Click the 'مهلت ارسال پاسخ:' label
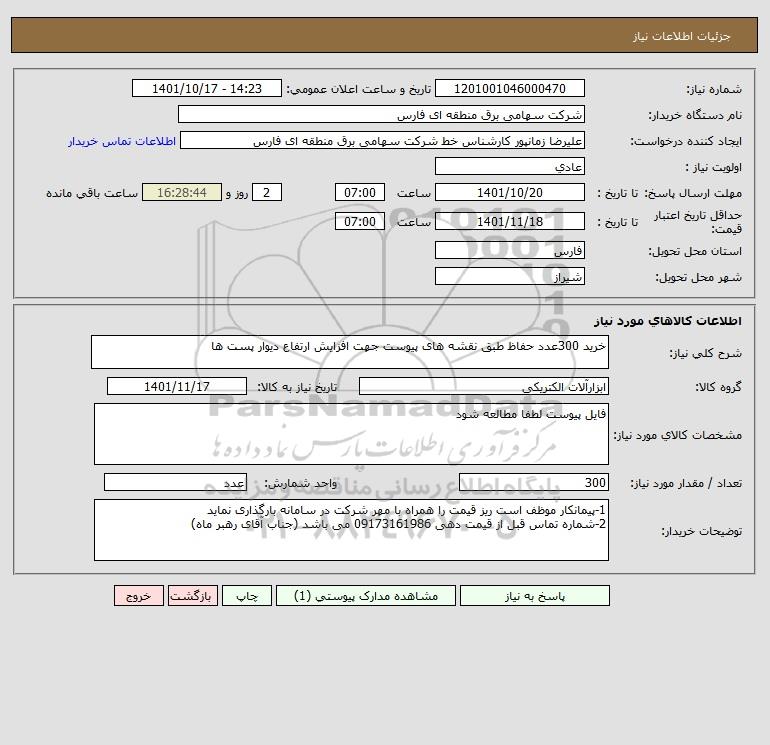 point(692,193)
